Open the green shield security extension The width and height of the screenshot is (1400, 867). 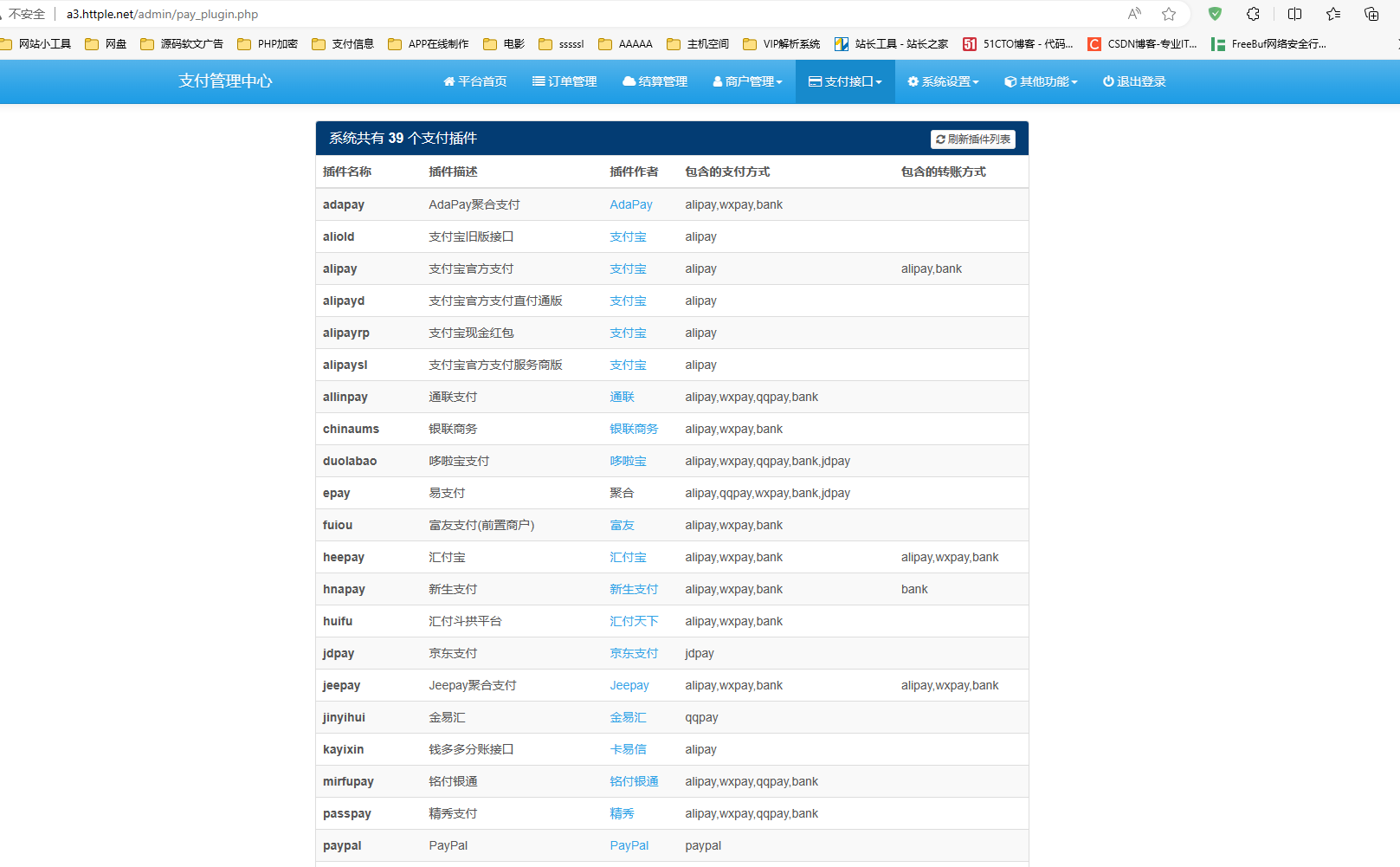[1216, 14]
